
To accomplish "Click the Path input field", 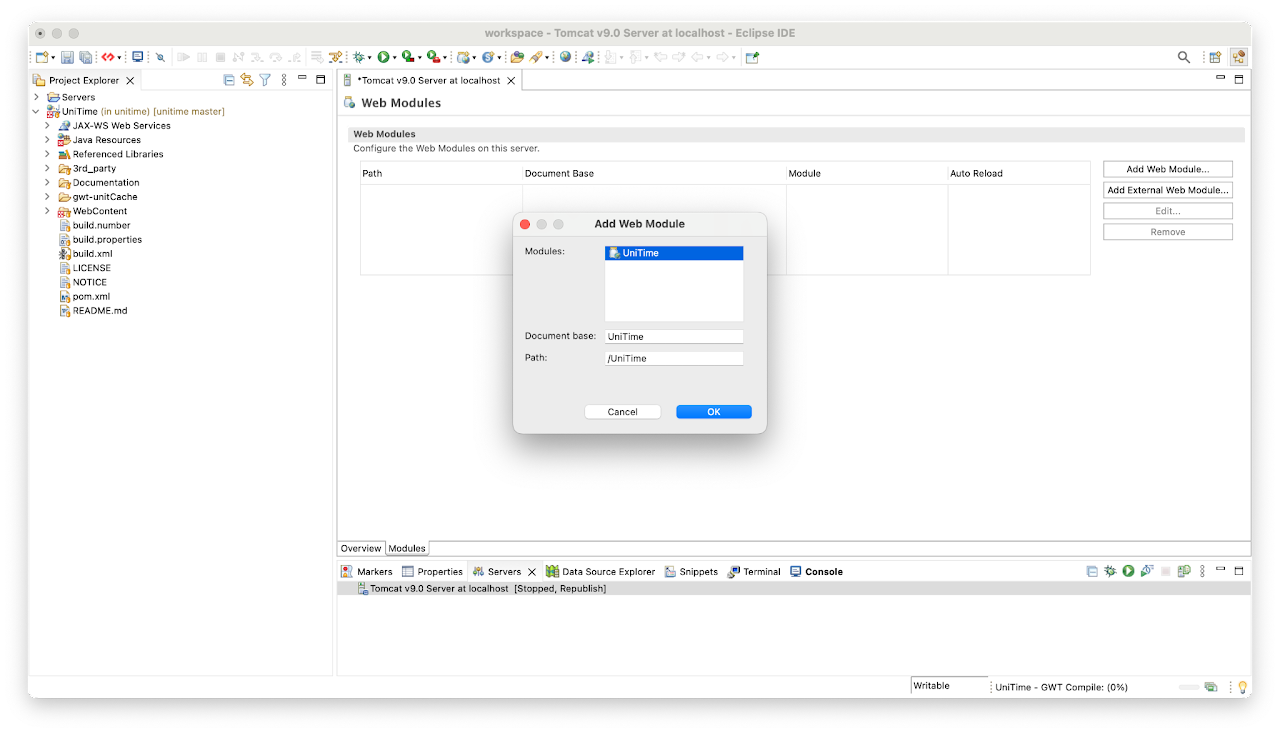I will 674,358.
